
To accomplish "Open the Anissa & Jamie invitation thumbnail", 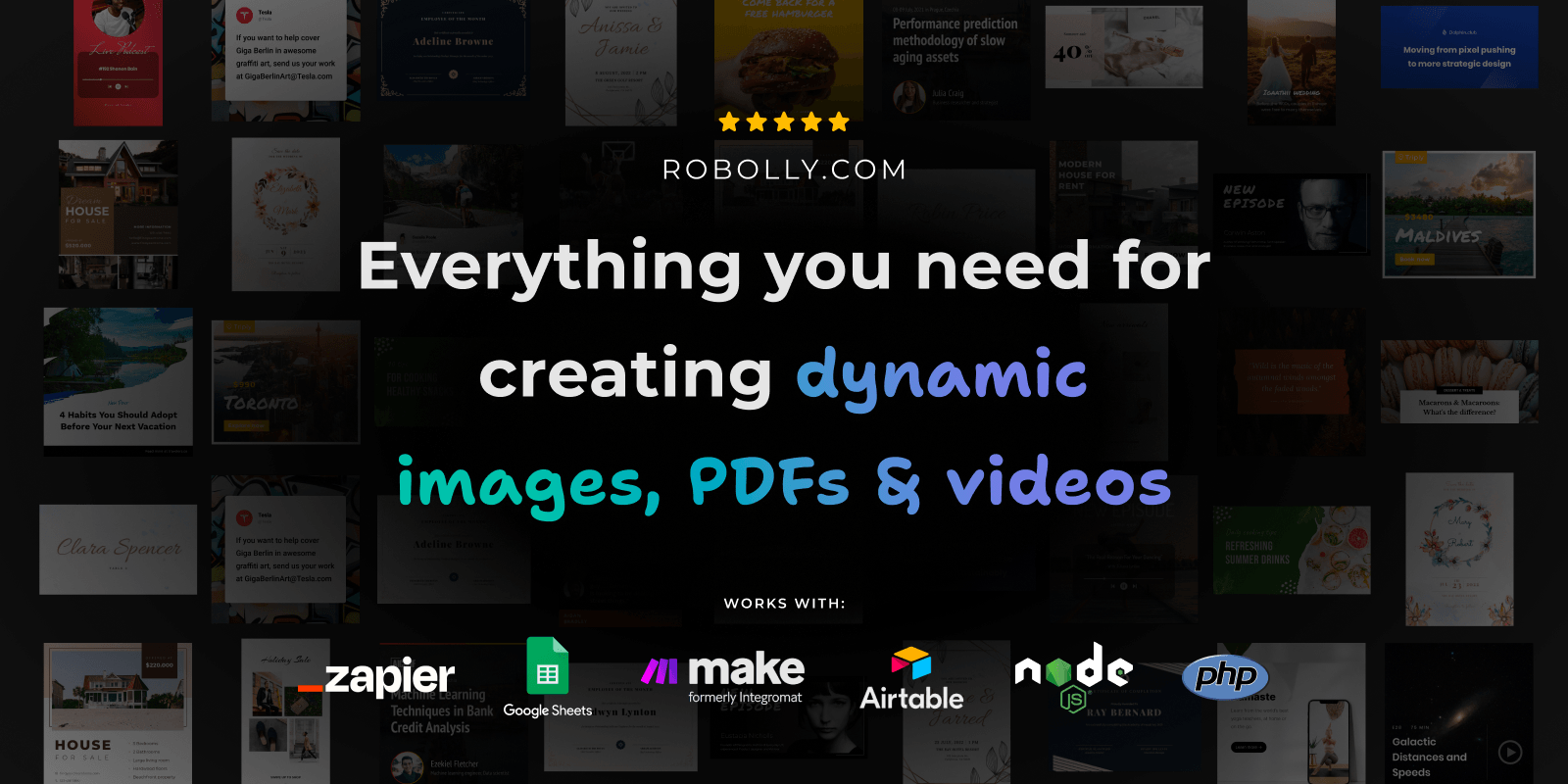I will pyautogui.click(x=621, y=62).
